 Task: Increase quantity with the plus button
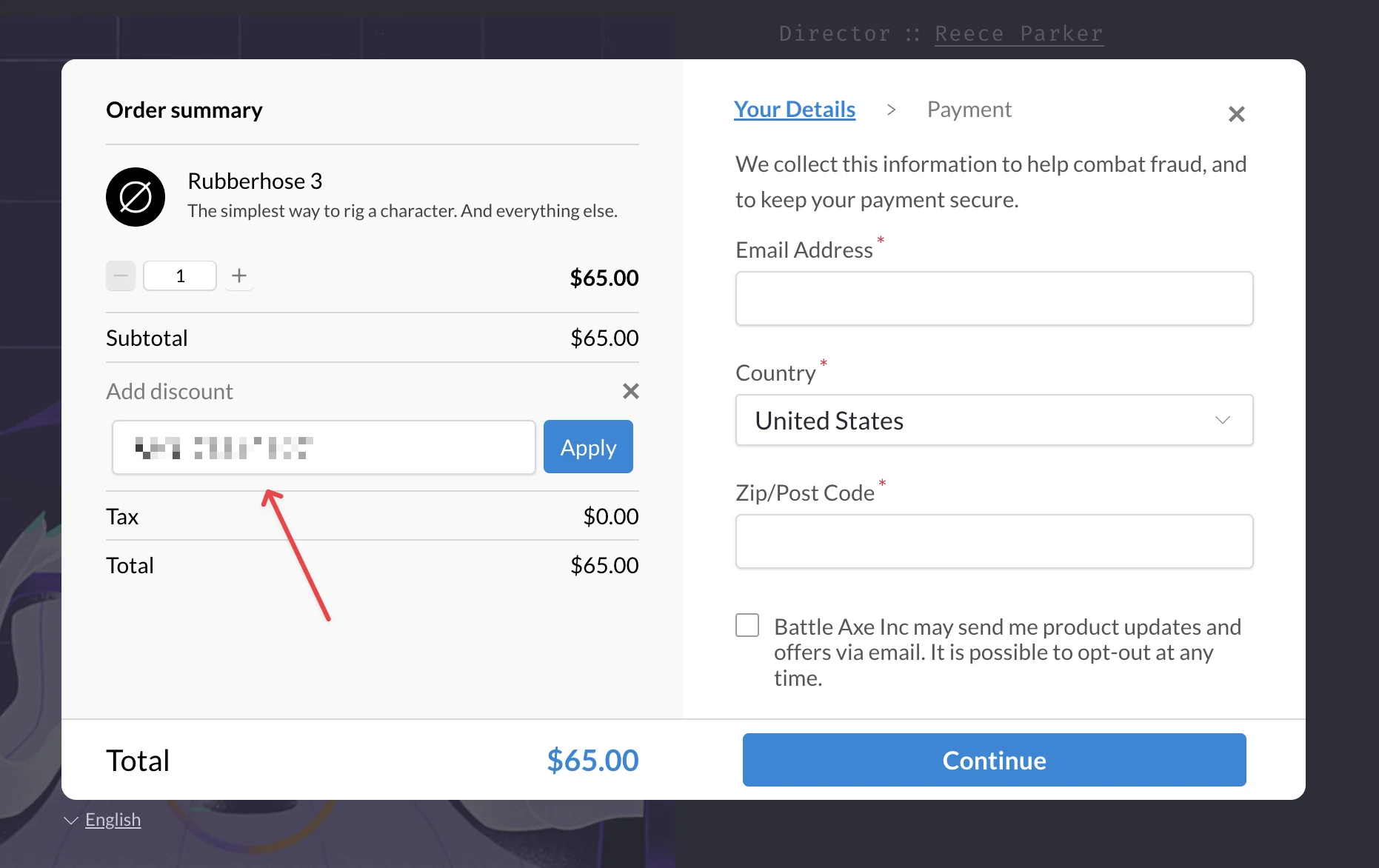pyautogui.click(x=239, y=276)
